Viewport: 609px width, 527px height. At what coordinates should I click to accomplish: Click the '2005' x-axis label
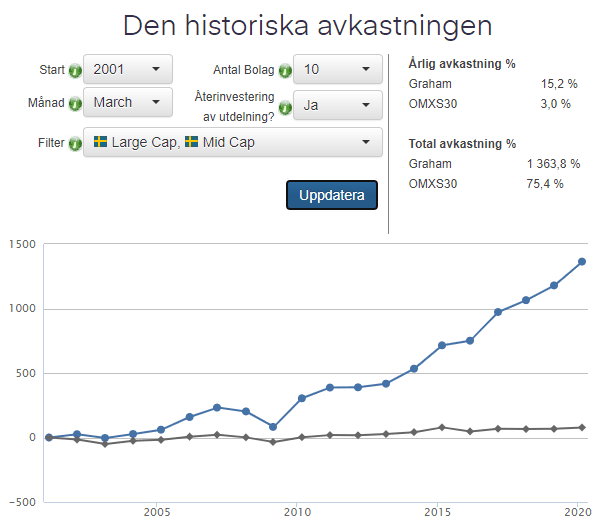click(157, 512)
